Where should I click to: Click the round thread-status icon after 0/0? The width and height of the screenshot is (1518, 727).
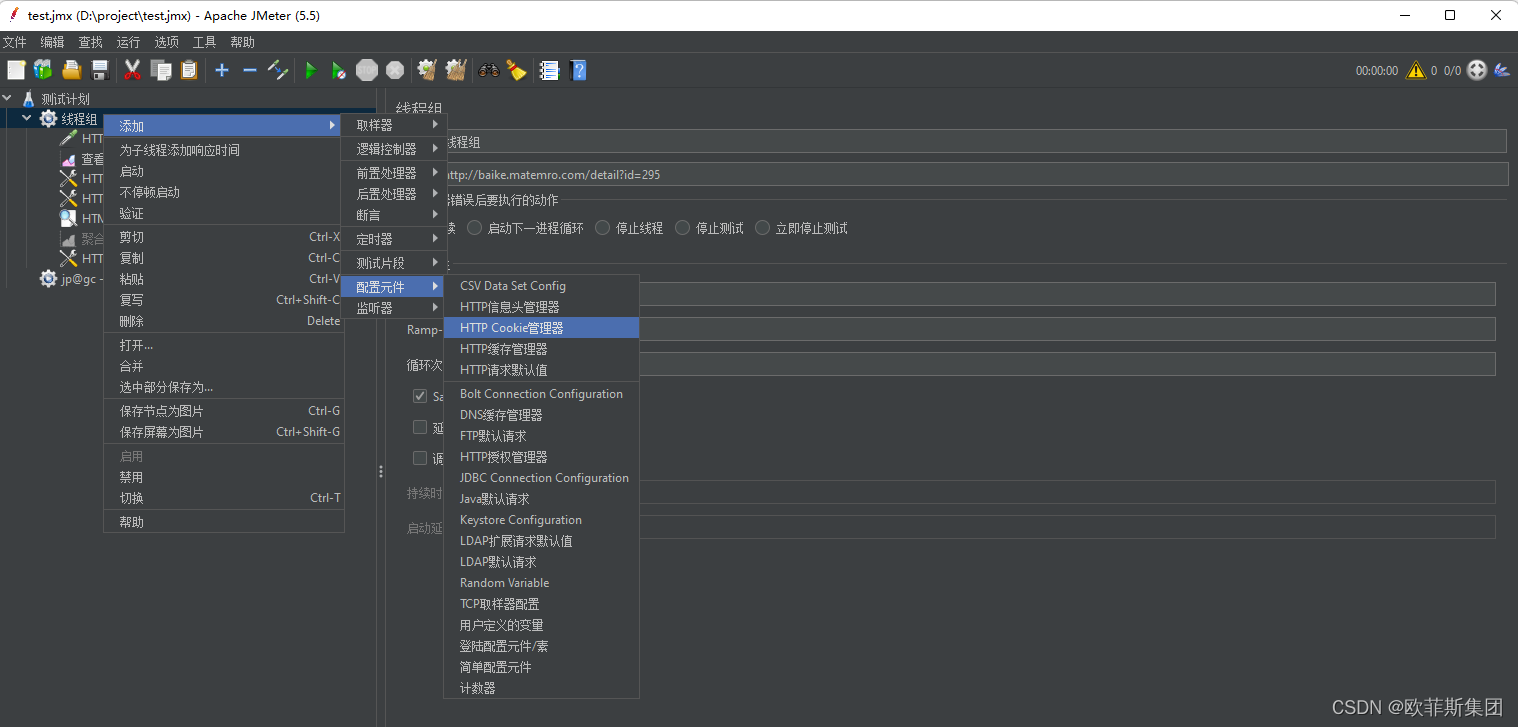tap(1476, 70)
